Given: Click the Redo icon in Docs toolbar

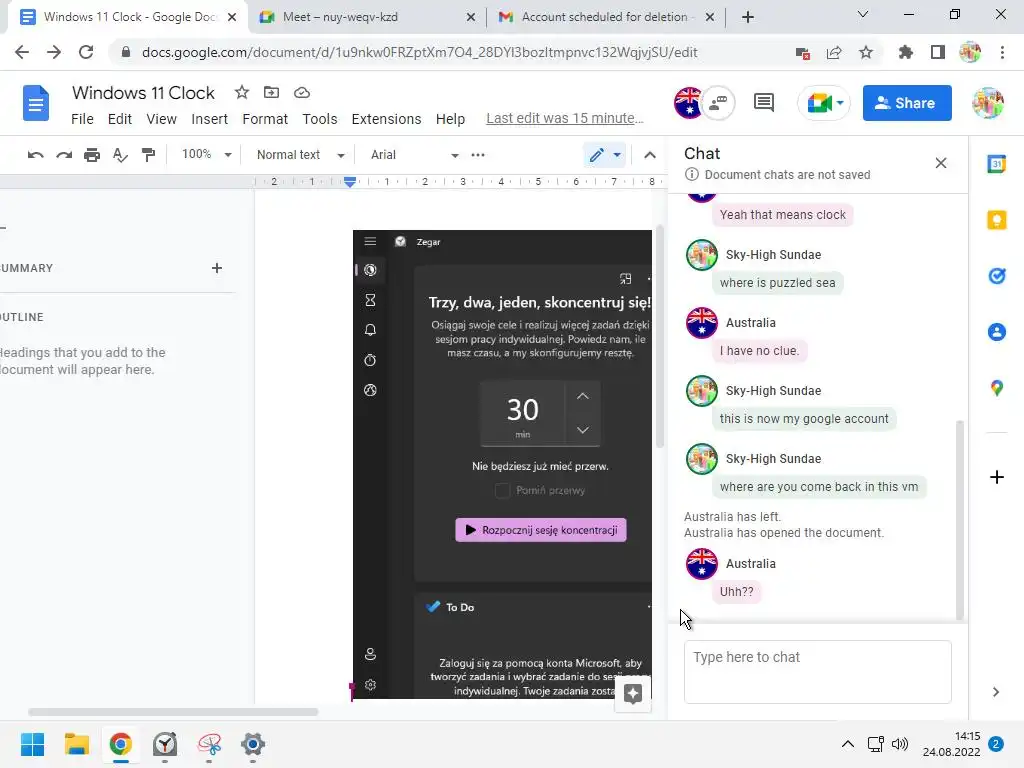Looking at the screenshot, I should click(x=63, y=155).
